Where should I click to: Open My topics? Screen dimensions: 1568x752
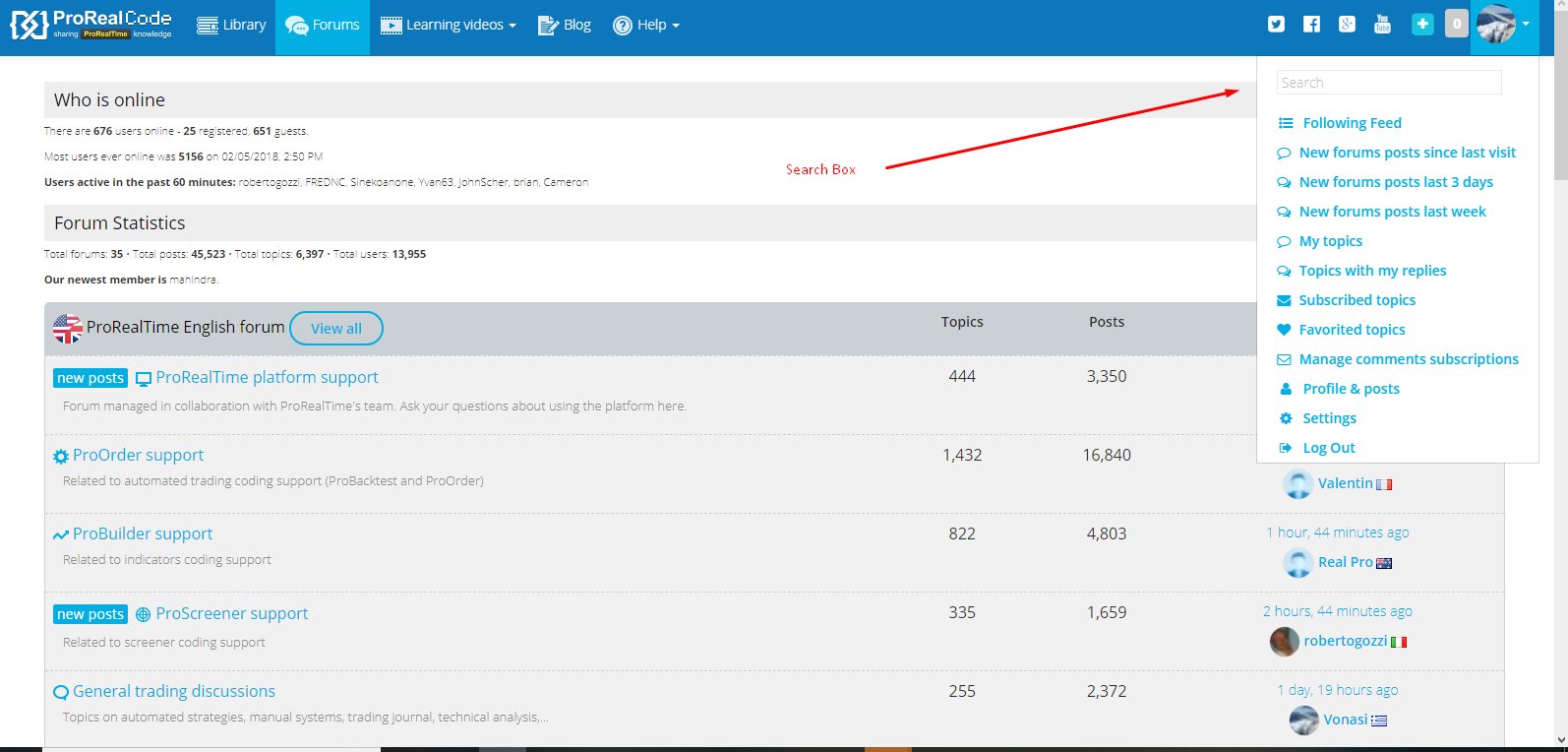tap(1330, 241)
